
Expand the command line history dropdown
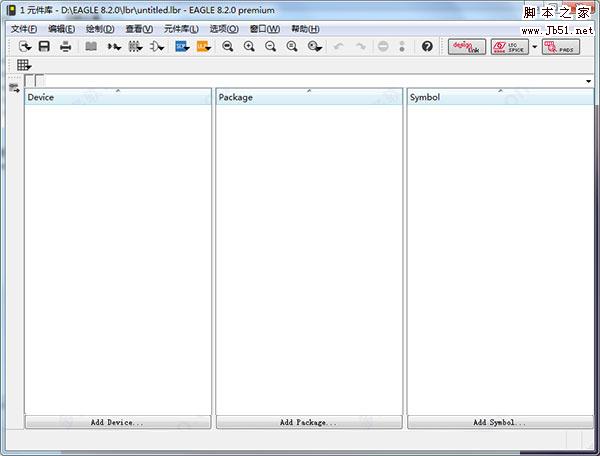click(589, 80)
